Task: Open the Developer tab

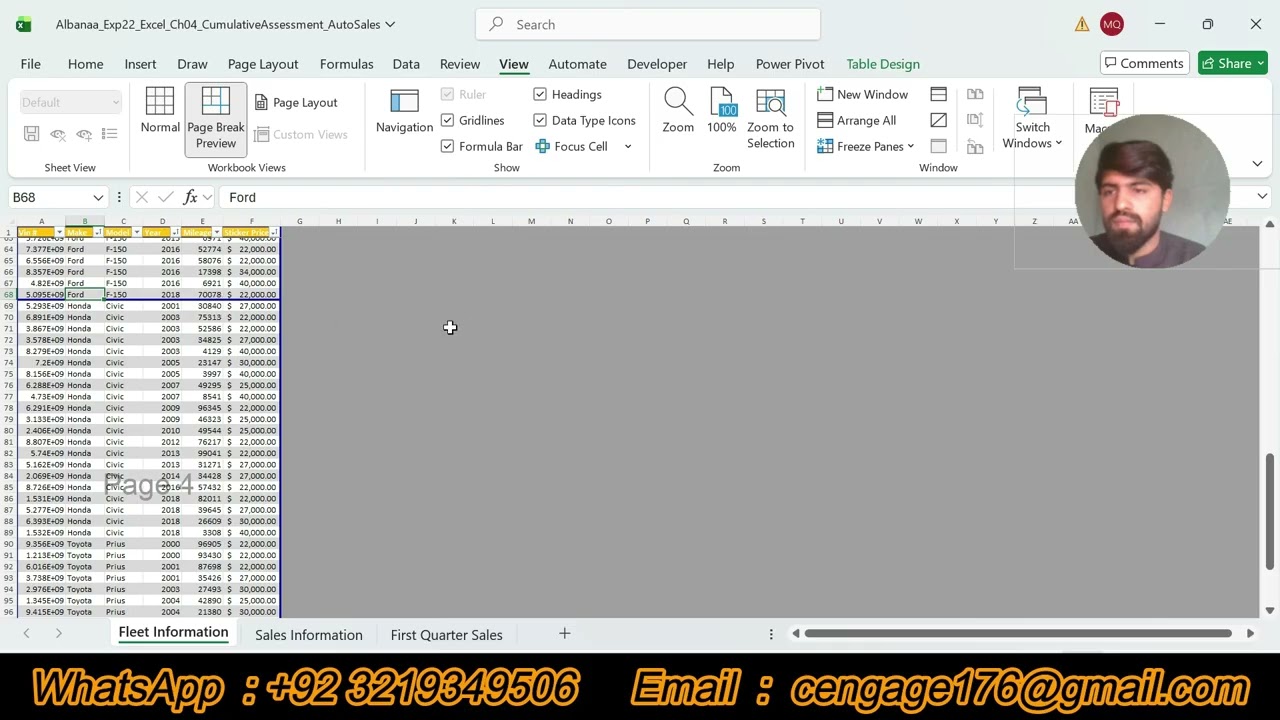Action: pyautogui.click(x=657, y=64)
